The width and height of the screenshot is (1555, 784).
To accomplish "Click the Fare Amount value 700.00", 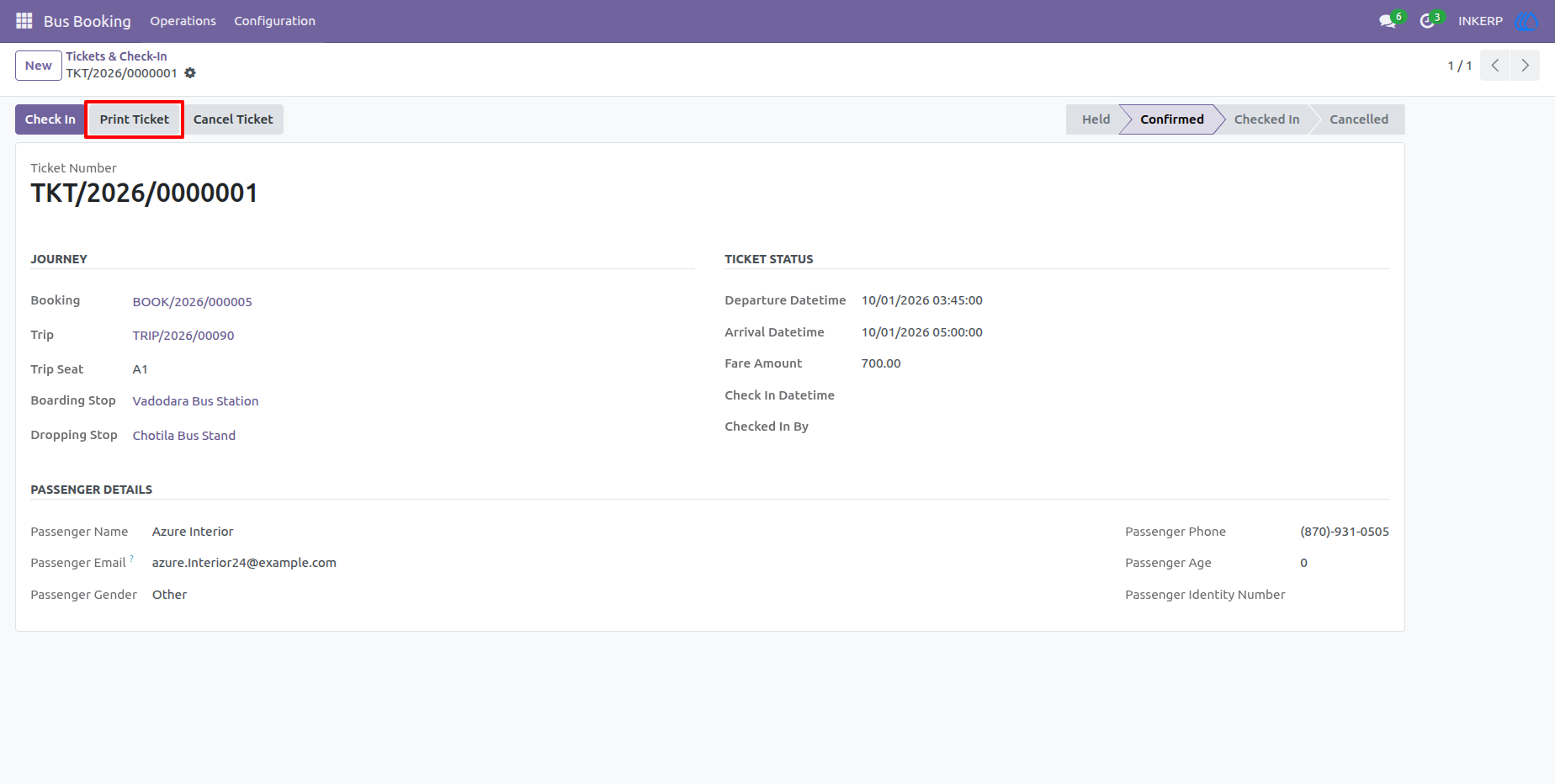I will tap(881, 363).
